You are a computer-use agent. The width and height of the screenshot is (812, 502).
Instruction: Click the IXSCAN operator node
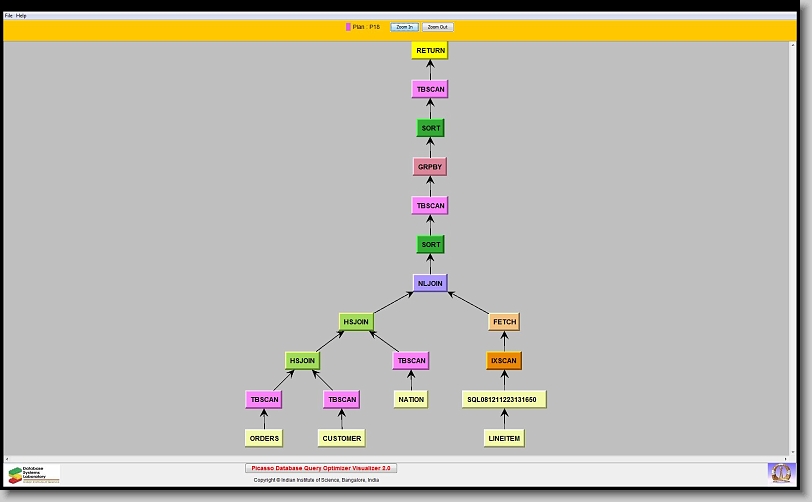click(504, 360)
